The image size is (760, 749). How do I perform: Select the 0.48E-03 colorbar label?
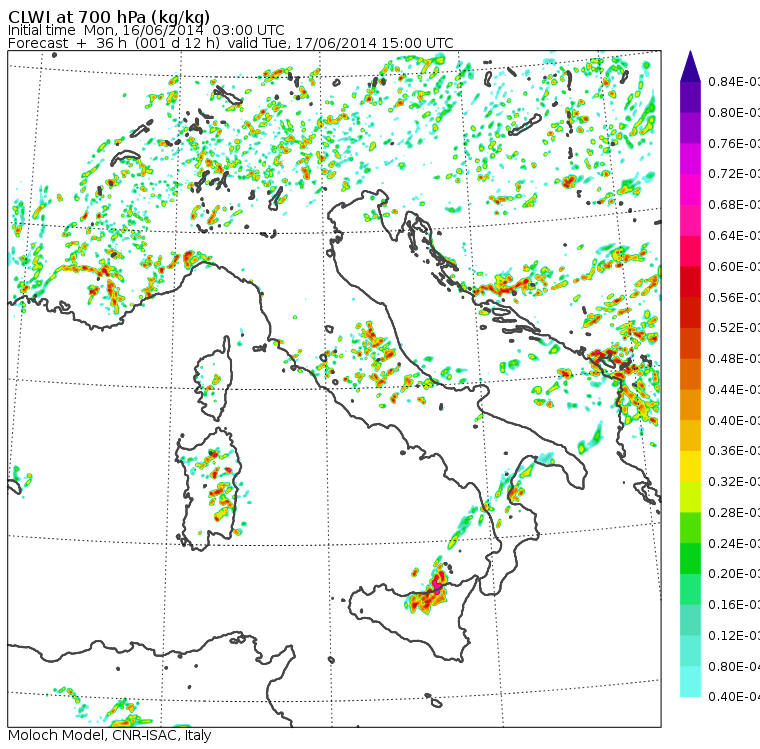[734, 359]
